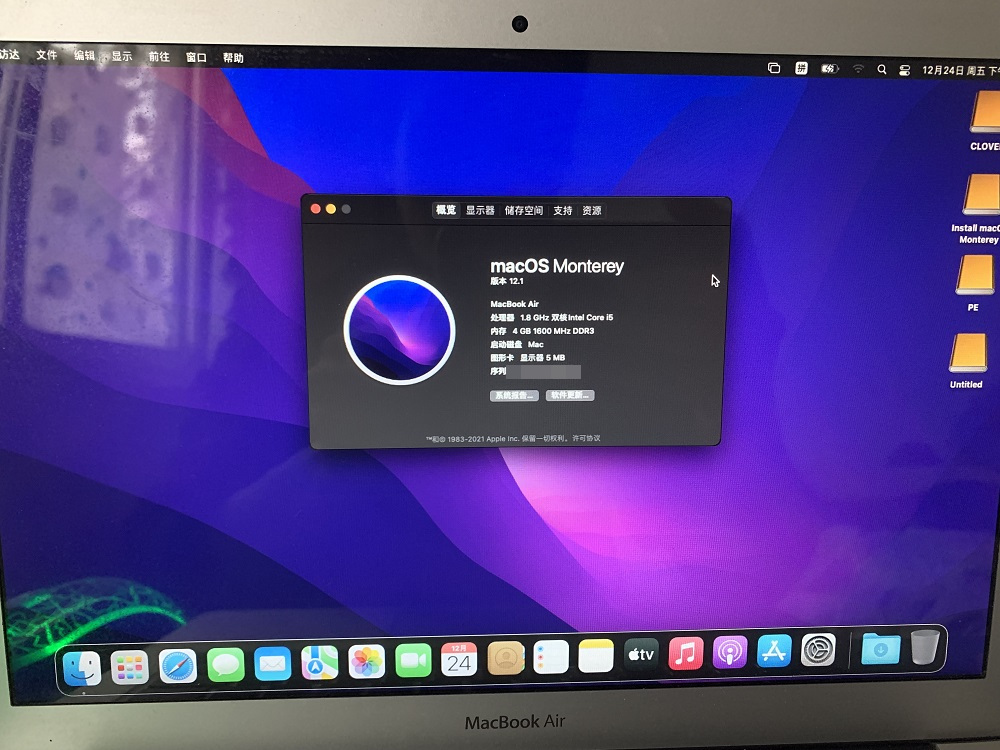Click the 1.8 GHz Intel Core i5 processor text
This screenshot has width=1000, height=750.
coord(566,318)
